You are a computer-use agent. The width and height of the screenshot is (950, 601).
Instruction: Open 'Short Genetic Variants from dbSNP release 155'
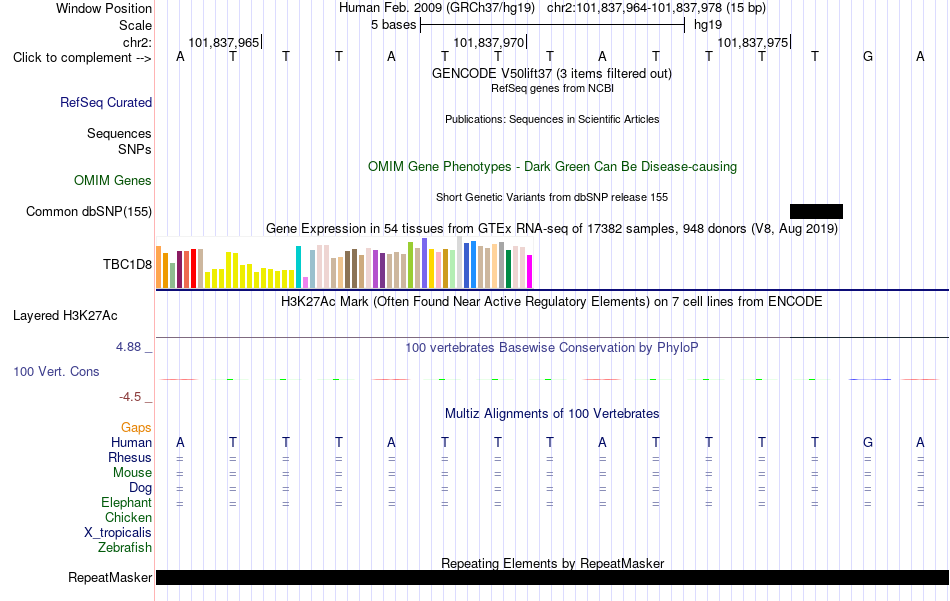point(552,198)
